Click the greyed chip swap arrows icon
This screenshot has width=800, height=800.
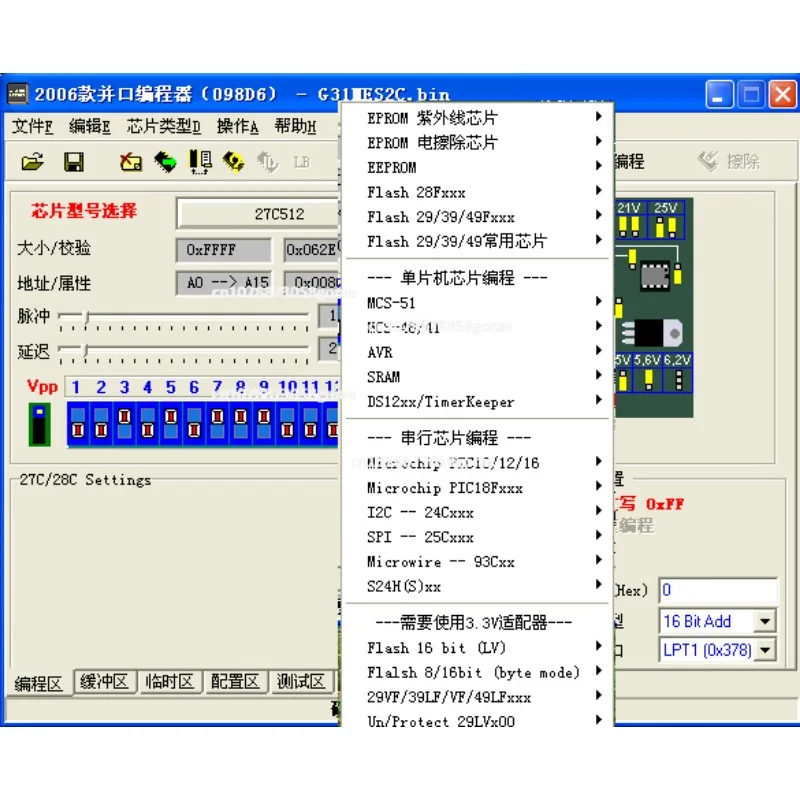click(267, 162)
